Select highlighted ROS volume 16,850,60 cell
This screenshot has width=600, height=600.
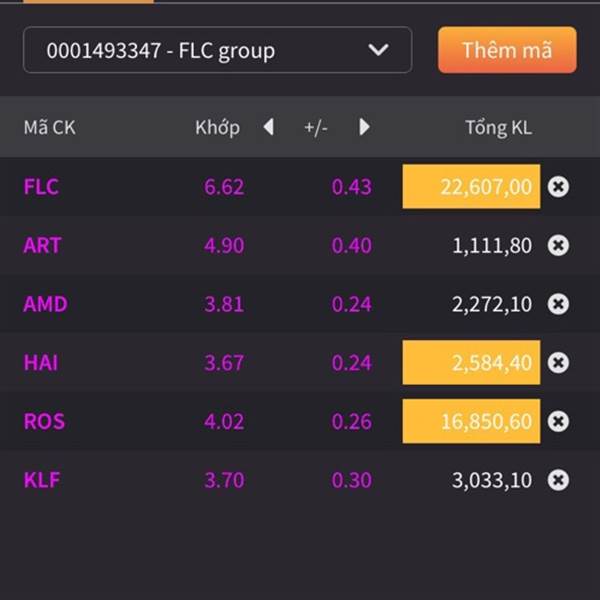471,421
